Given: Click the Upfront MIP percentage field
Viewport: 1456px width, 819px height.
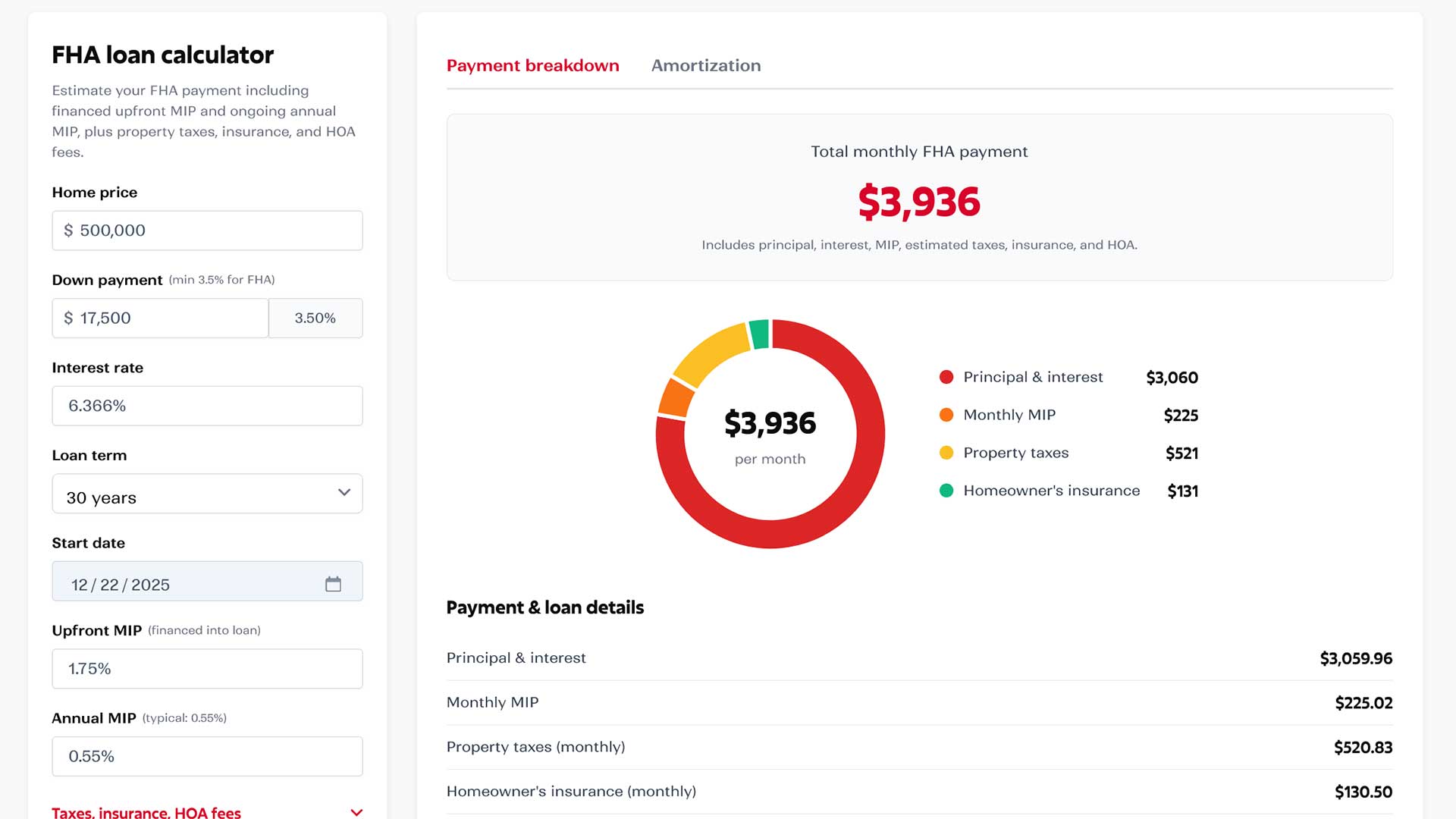Looking at the screenshot, I should pos(207,668).
